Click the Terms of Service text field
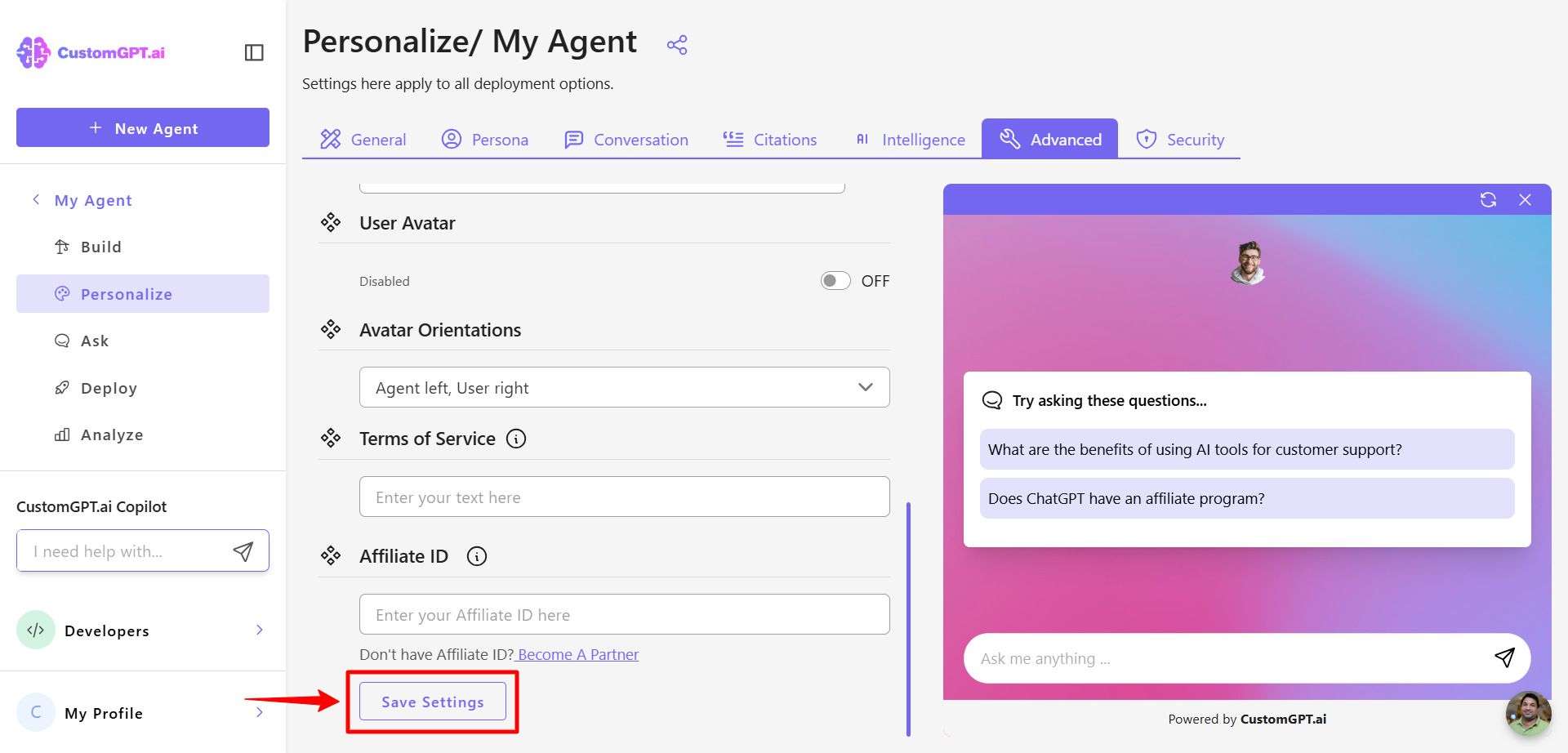The width and height of the screenshot is (1568, 753). (x=625, y=497)
